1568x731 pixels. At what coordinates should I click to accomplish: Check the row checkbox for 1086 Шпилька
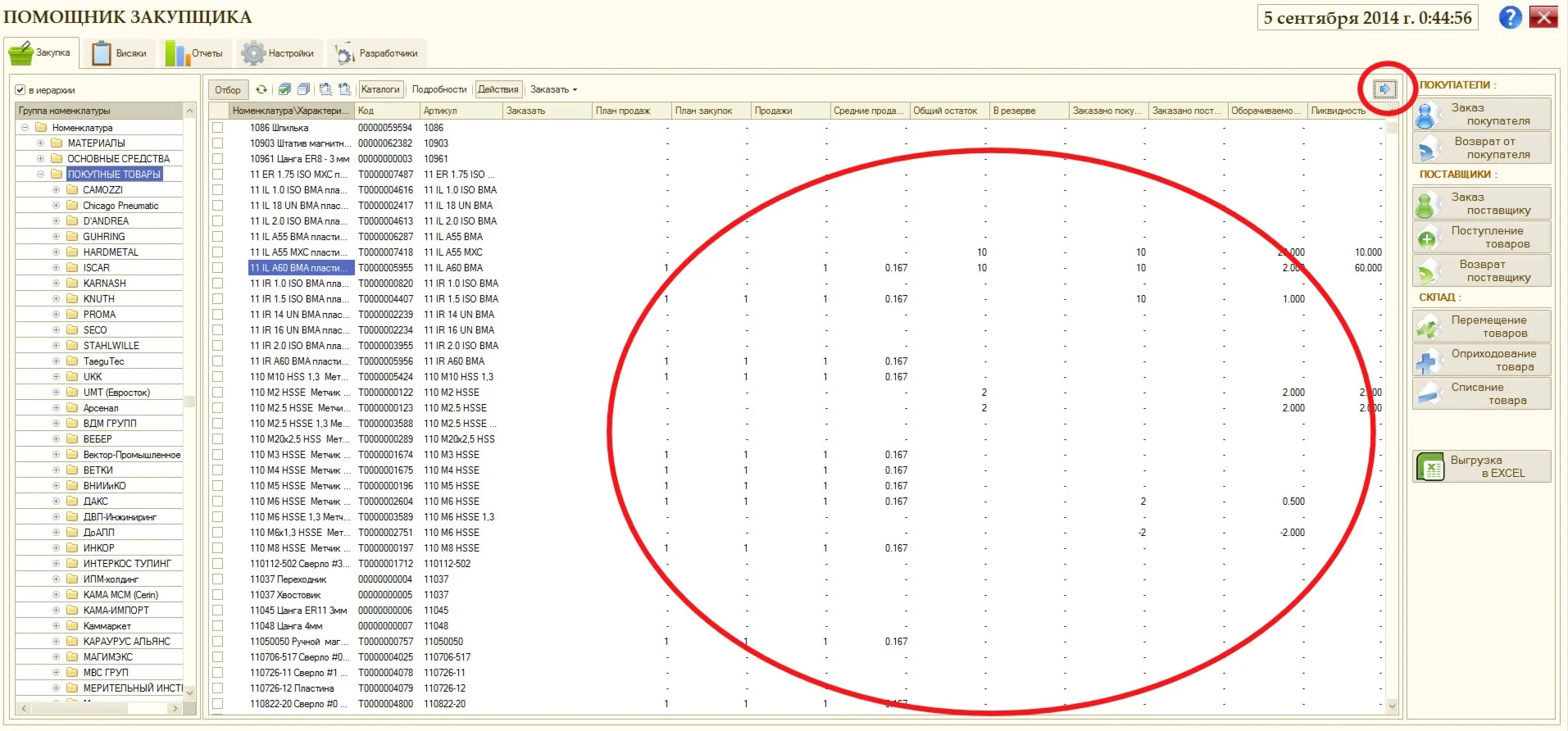tap(217, 127)
